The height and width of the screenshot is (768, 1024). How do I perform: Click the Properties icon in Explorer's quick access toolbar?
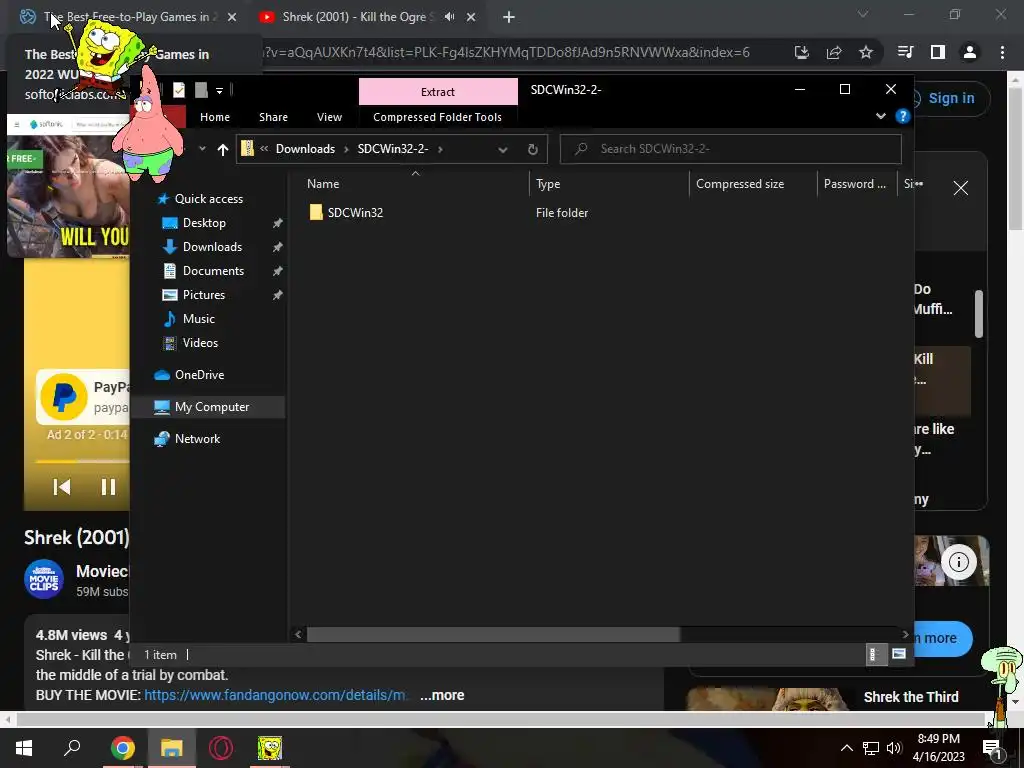178,90
